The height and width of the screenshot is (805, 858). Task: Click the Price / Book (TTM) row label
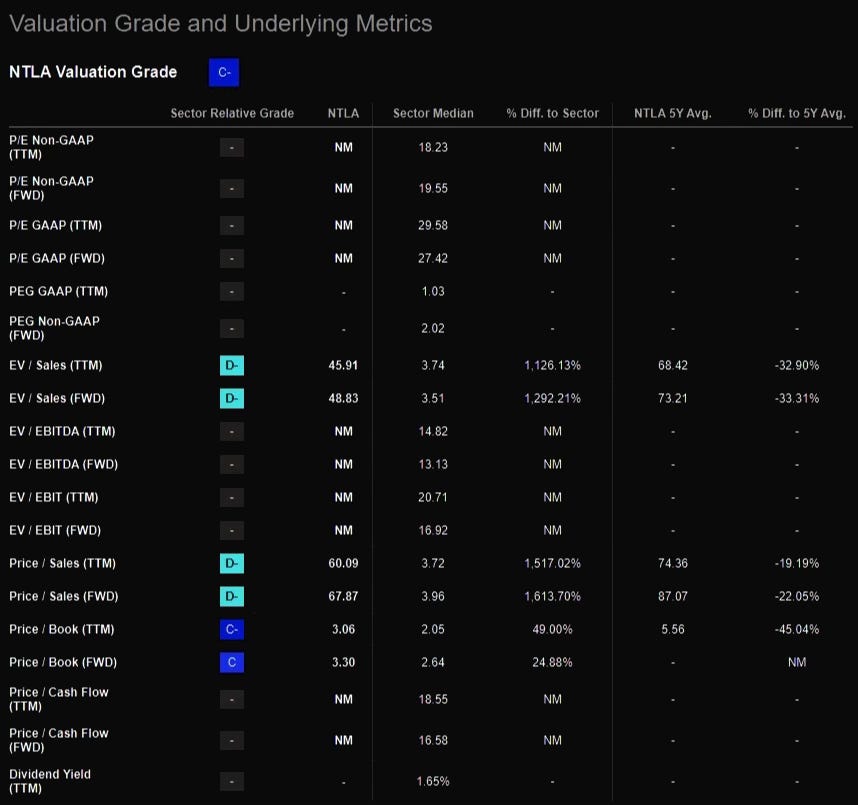[62, 629]
